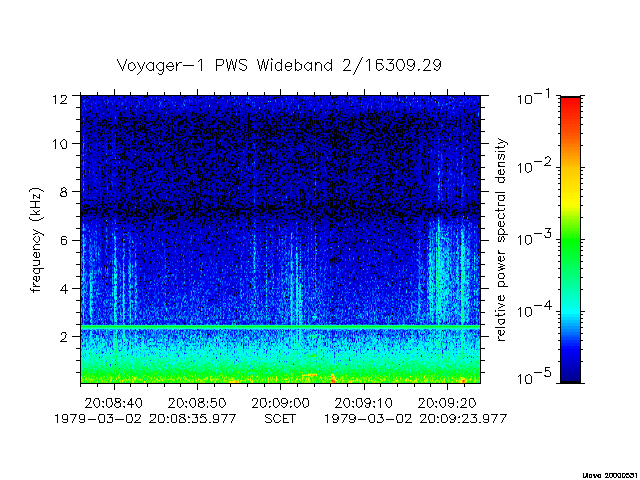Click the frequency (kHz) axis label

point(36,240)
